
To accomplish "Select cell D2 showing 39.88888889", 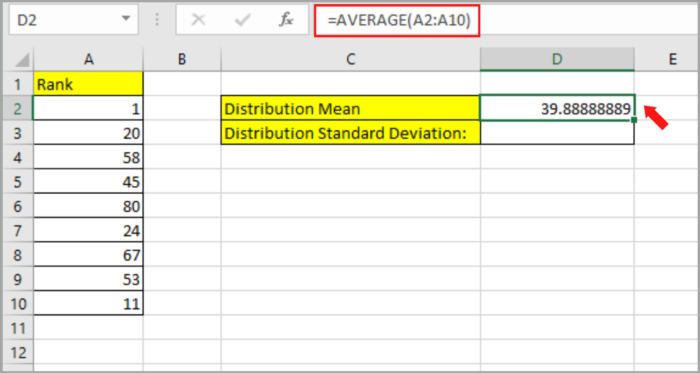I will click(557, 108).
